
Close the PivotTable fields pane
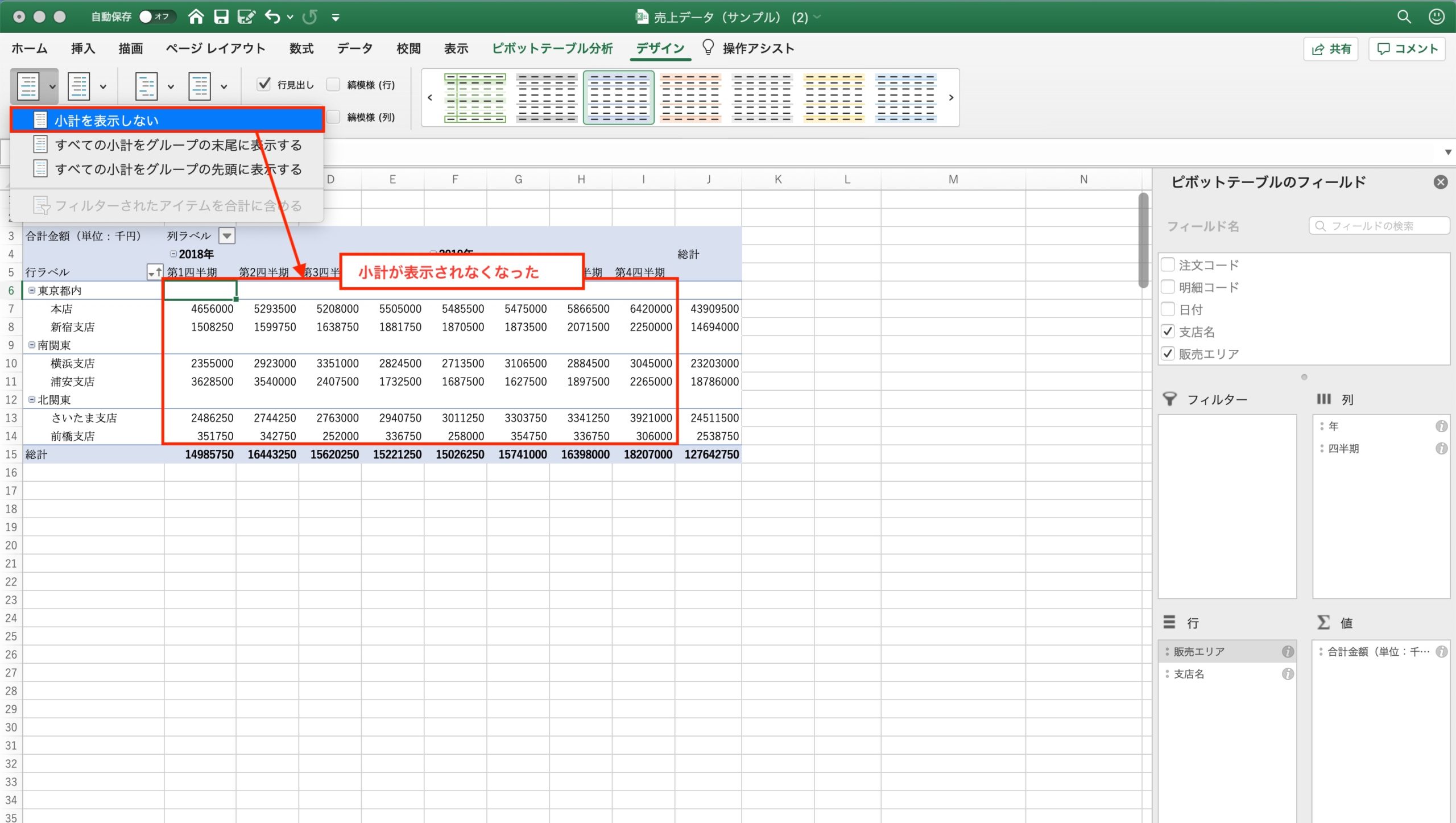[x=1441, y=182]
